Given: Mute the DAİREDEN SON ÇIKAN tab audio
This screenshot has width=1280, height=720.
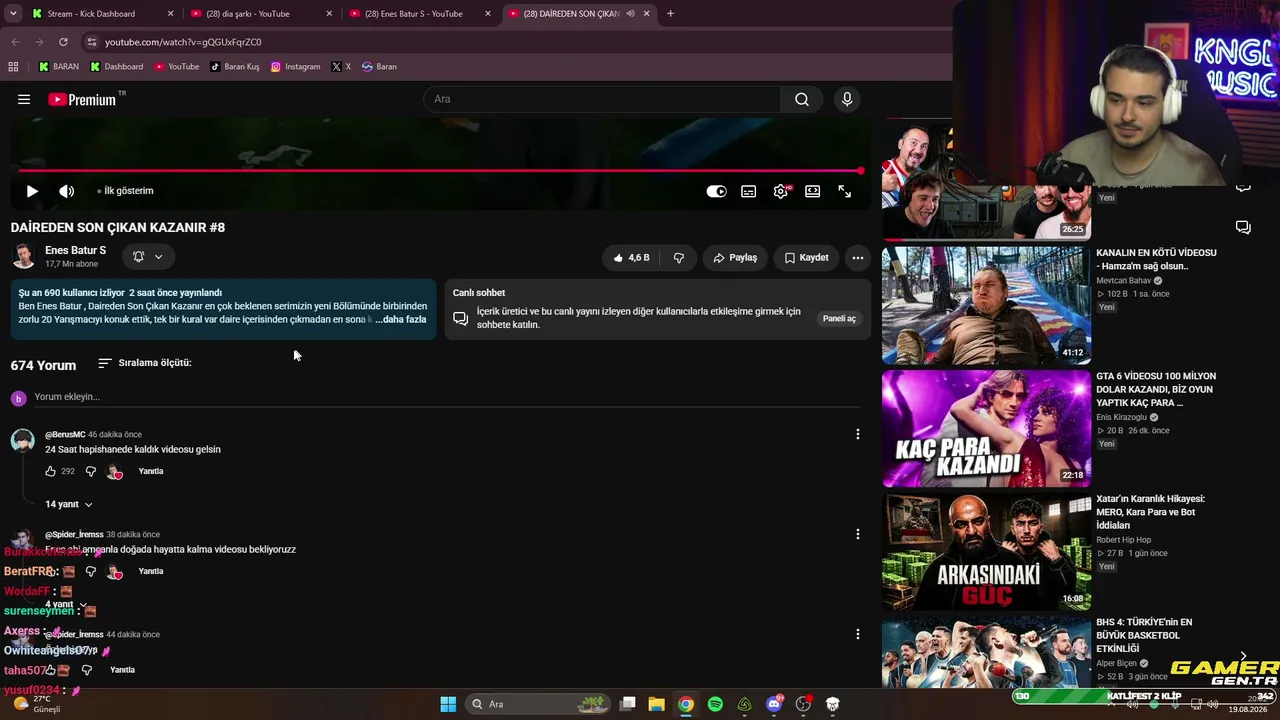Looking at the screenshot, I should click(x=630, y=14).
